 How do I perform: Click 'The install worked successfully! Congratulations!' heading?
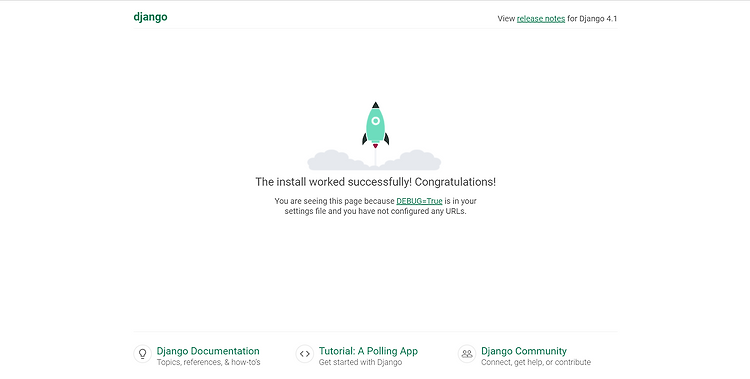(x=375, y=182)
